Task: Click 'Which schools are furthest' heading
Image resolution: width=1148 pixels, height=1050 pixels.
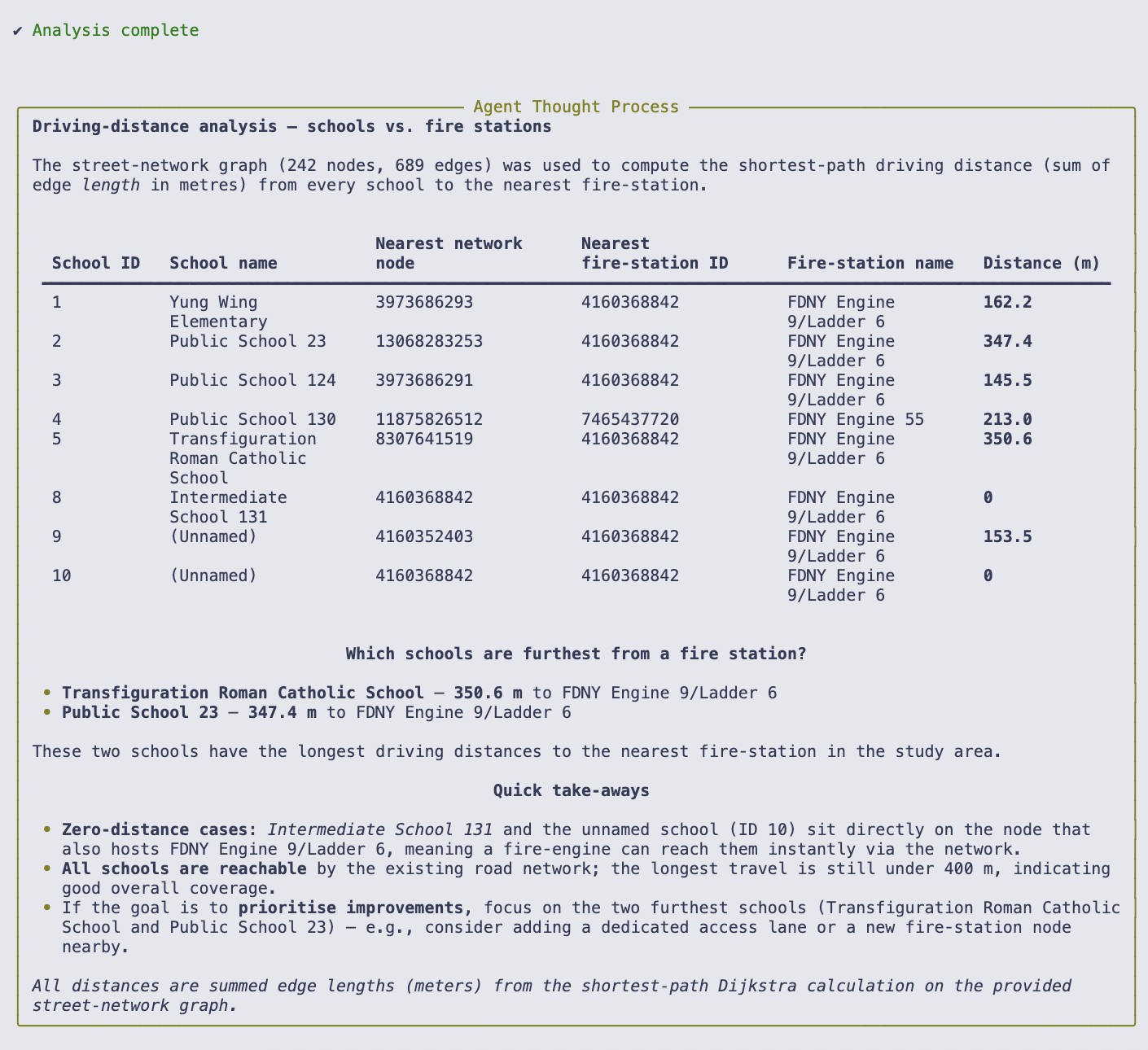Action: (576, 654)
